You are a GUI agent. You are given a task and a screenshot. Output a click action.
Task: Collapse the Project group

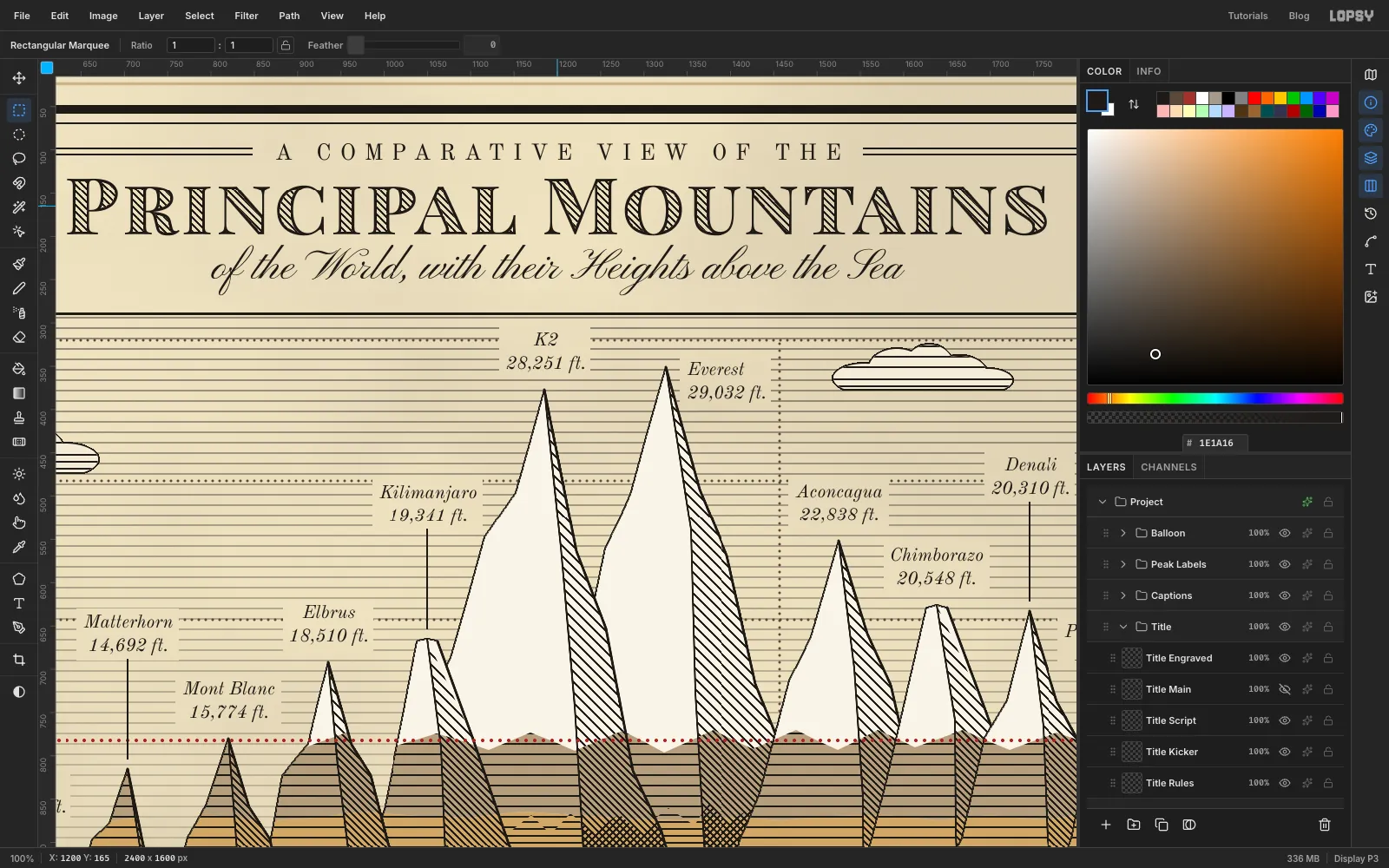(x=1103, y=502)
